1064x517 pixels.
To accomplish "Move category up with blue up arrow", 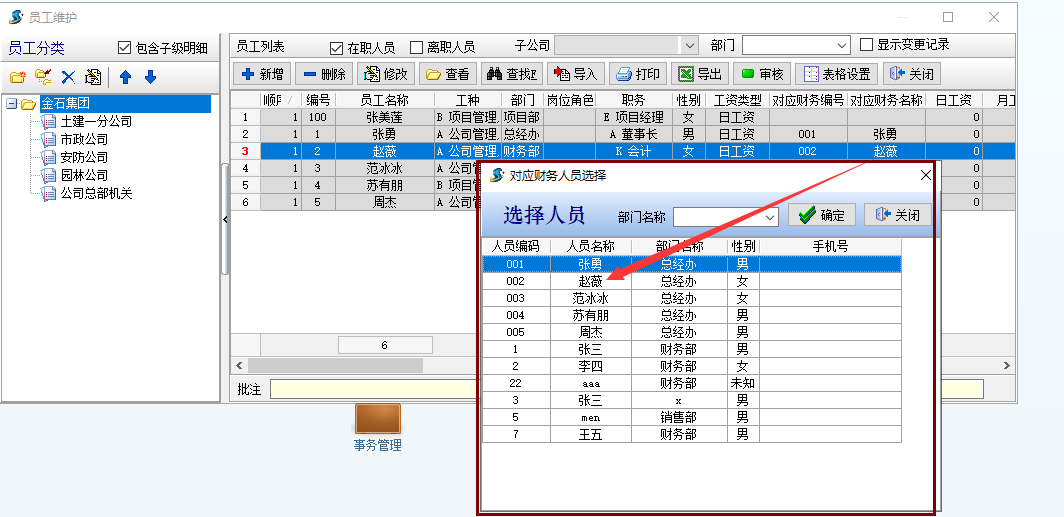I will click(125, 77).
